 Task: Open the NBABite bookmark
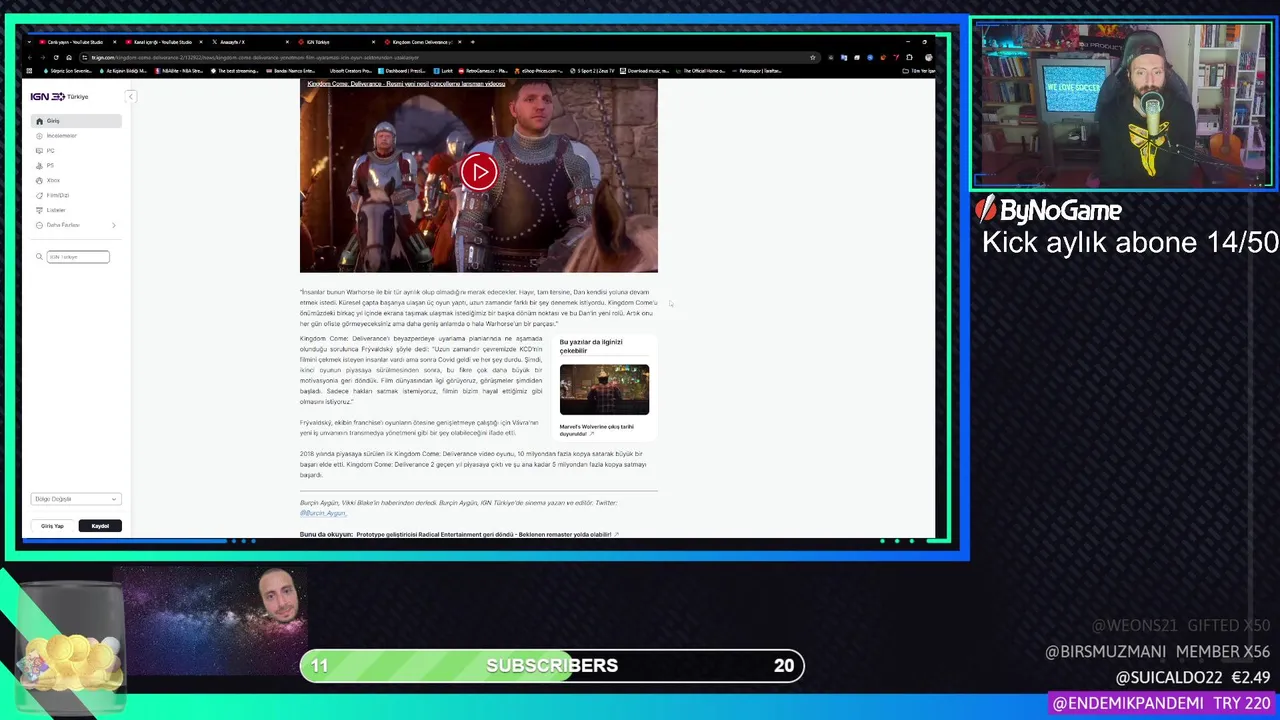tap(179, 71)
